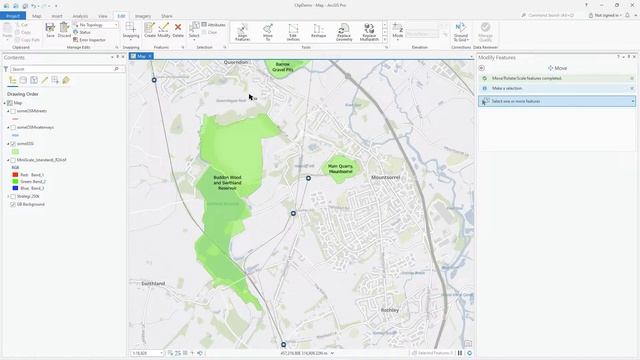Toggle visibility of someSSSI layer
Image resolution: width=640 pixels, height=360 pixels.
13,144
